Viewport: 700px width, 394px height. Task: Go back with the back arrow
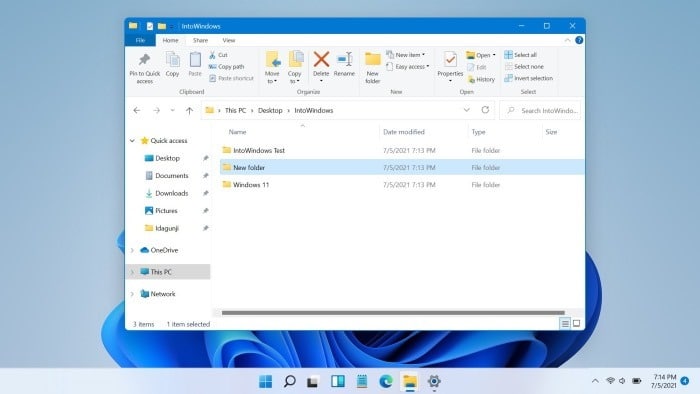137,110
